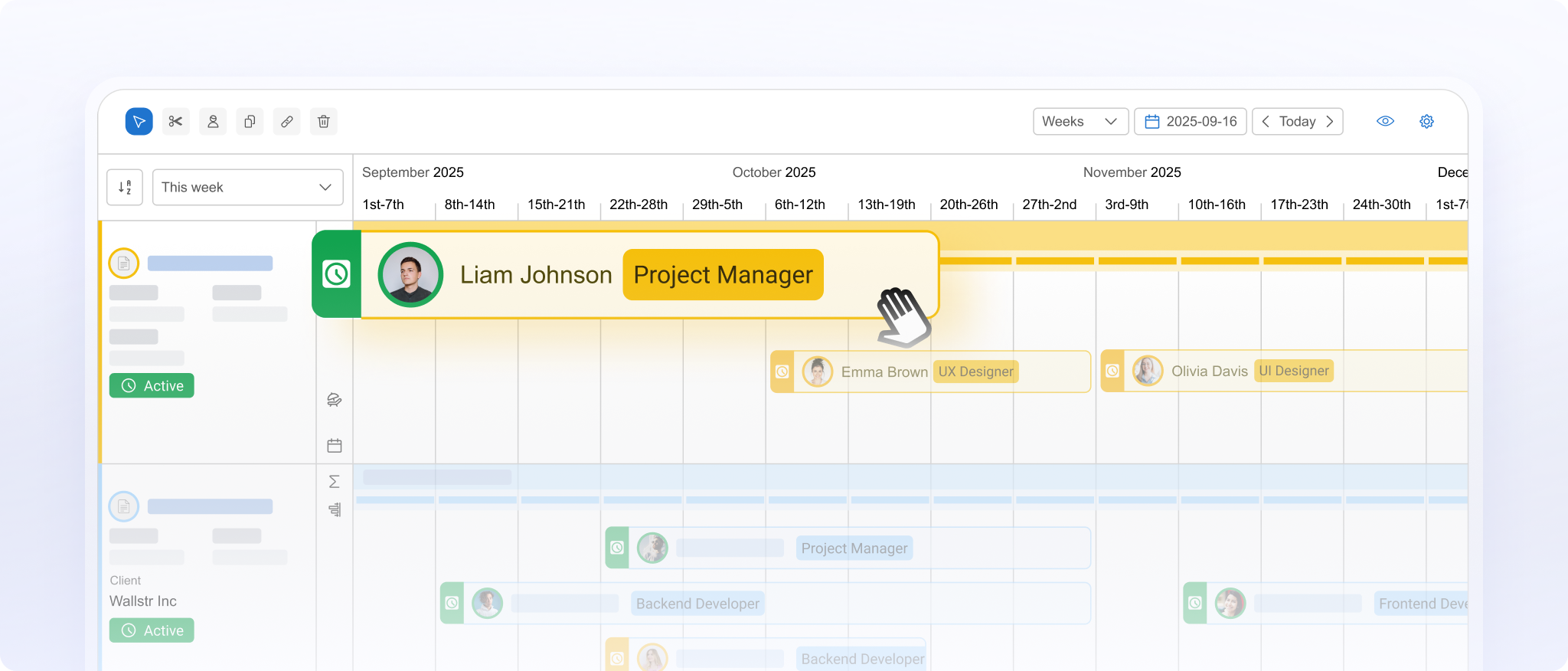Click the sort A-Z button
Image resolution: width=1568 pixels, height=671 pixels.
(125, 188)
